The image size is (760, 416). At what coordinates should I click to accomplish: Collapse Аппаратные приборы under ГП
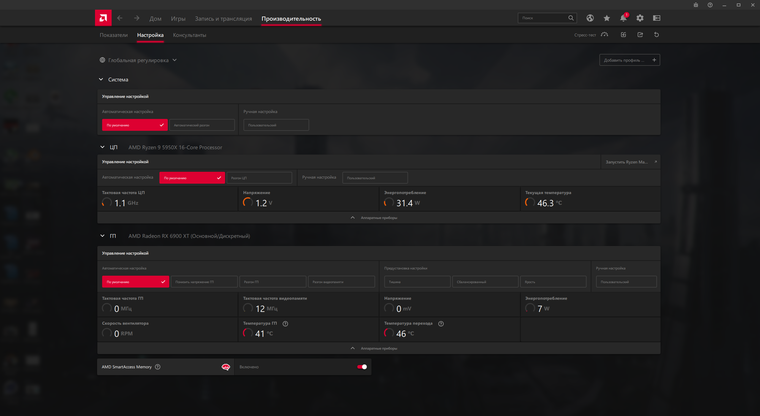[379, 348]
